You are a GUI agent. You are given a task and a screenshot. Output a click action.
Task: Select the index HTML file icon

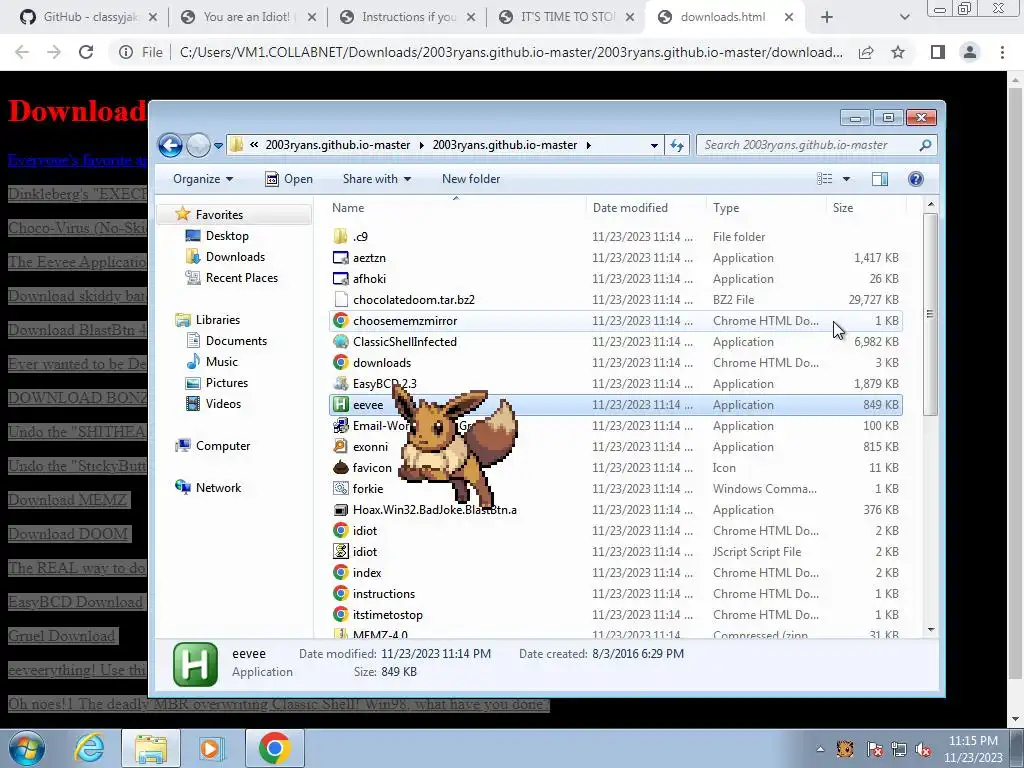340,572
